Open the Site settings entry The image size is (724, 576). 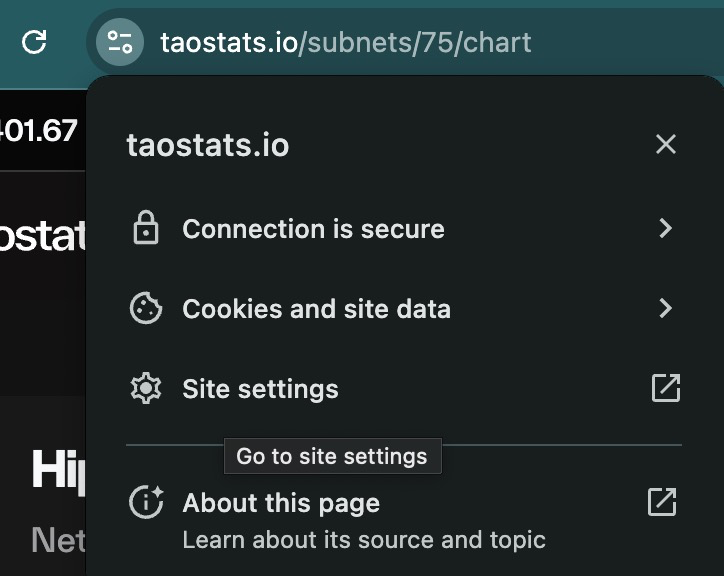[404, 388]
